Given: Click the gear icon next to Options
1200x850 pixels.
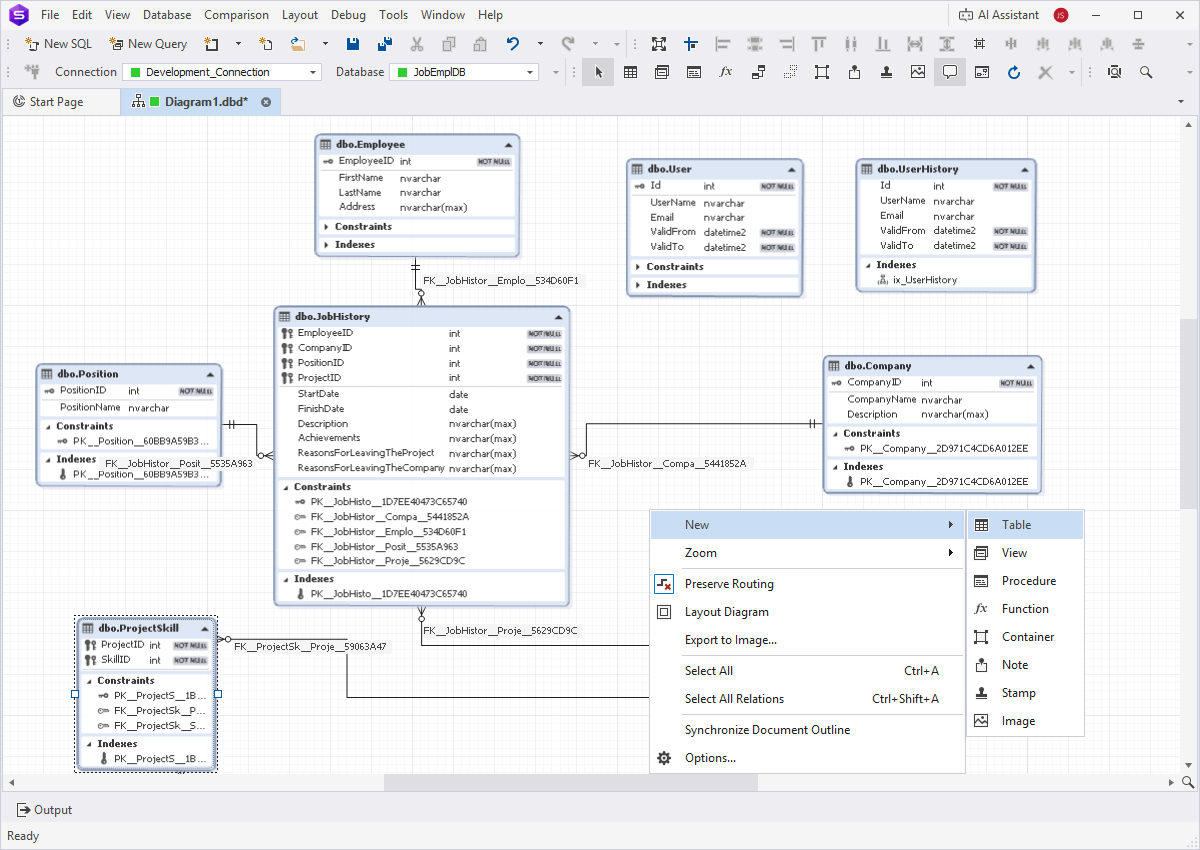Looking at the screenshot, I should click(x=664, y=758).
